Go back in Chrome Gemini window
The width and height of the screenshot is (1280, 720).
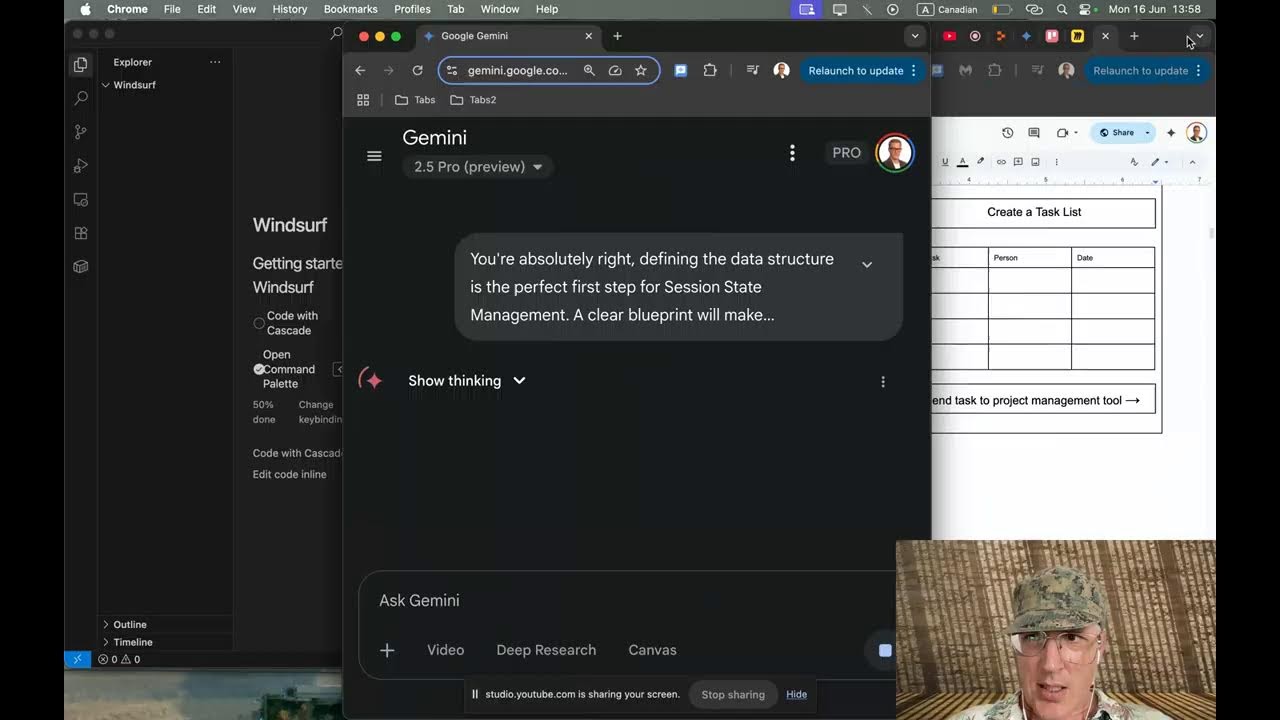360,71
